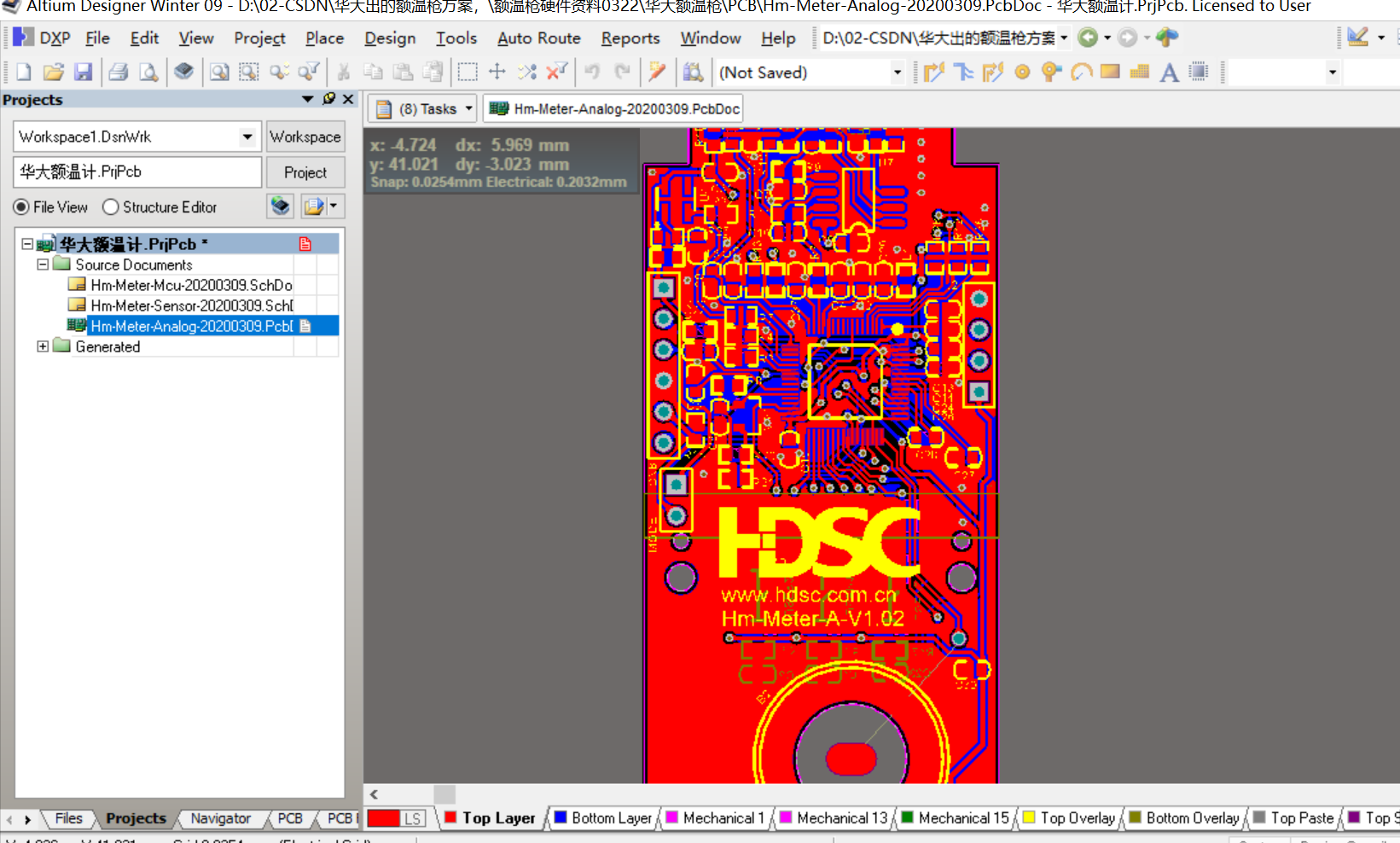This screenshot has height=843, width=1400.
Task: Open the devices view chip icon
Action: [183, 72]
